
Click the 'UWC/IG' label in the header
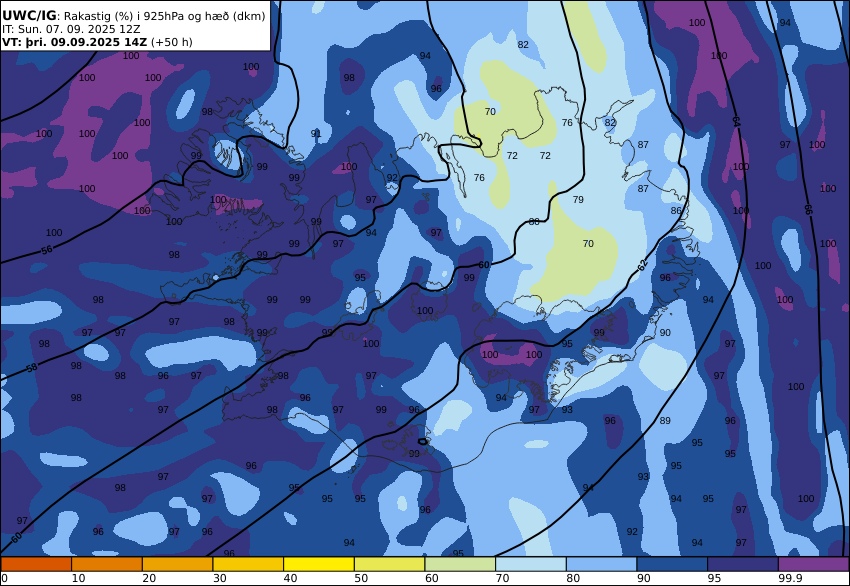(29, 16)
